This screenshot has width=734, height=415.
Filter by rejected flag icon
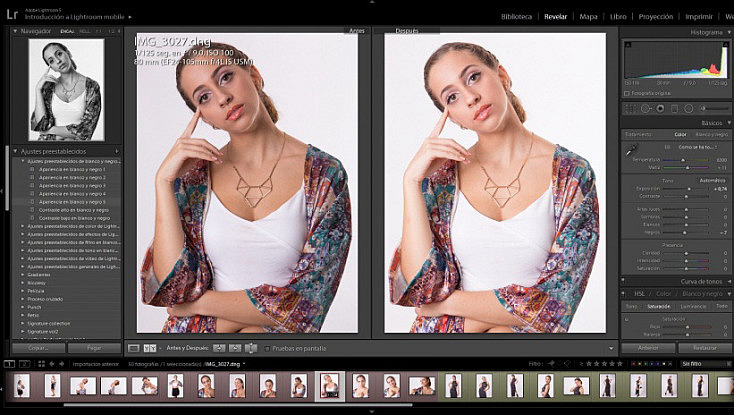click(x=567, y=364)
